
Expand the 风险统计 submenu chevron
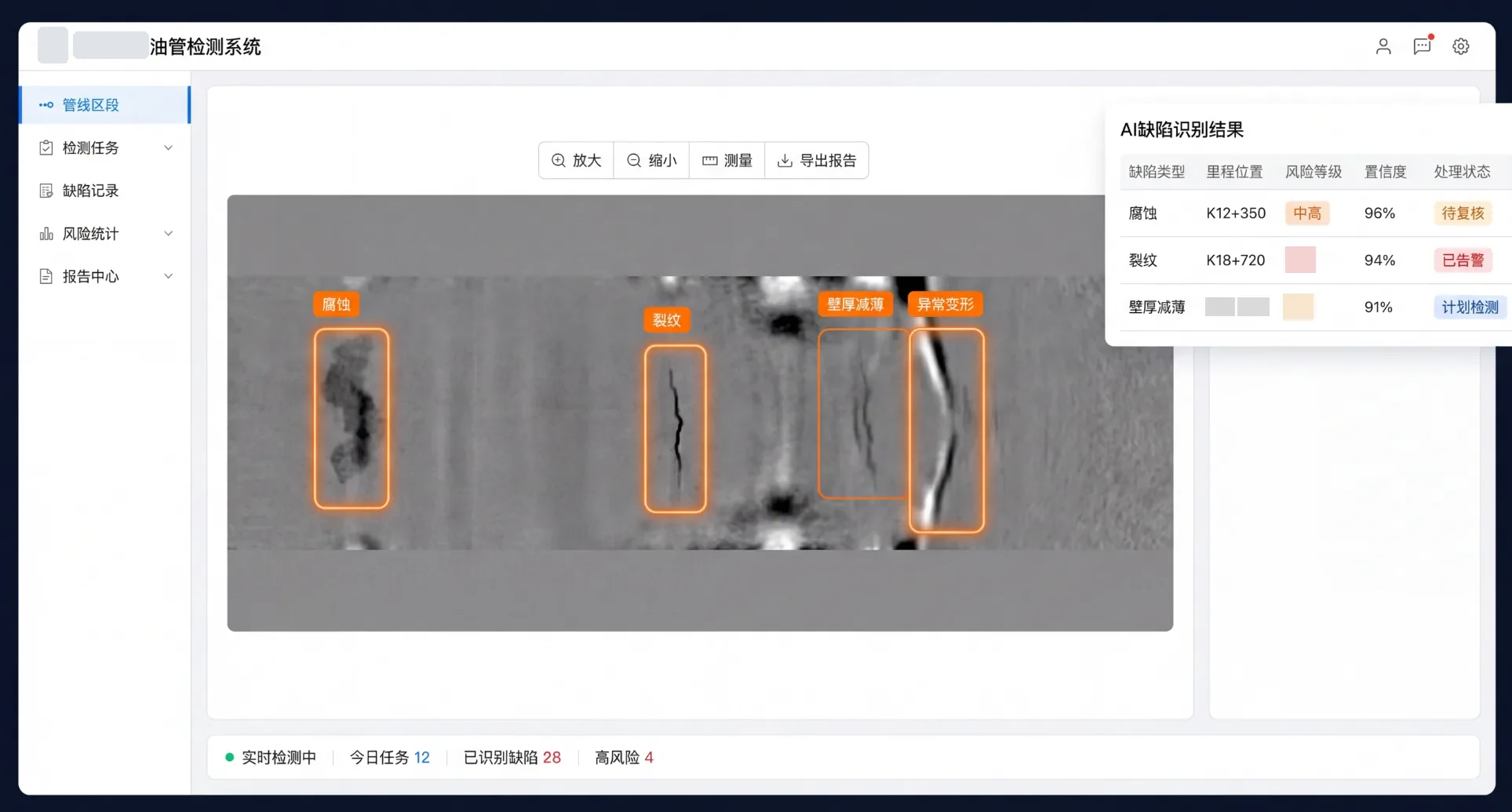click(168, 234)
